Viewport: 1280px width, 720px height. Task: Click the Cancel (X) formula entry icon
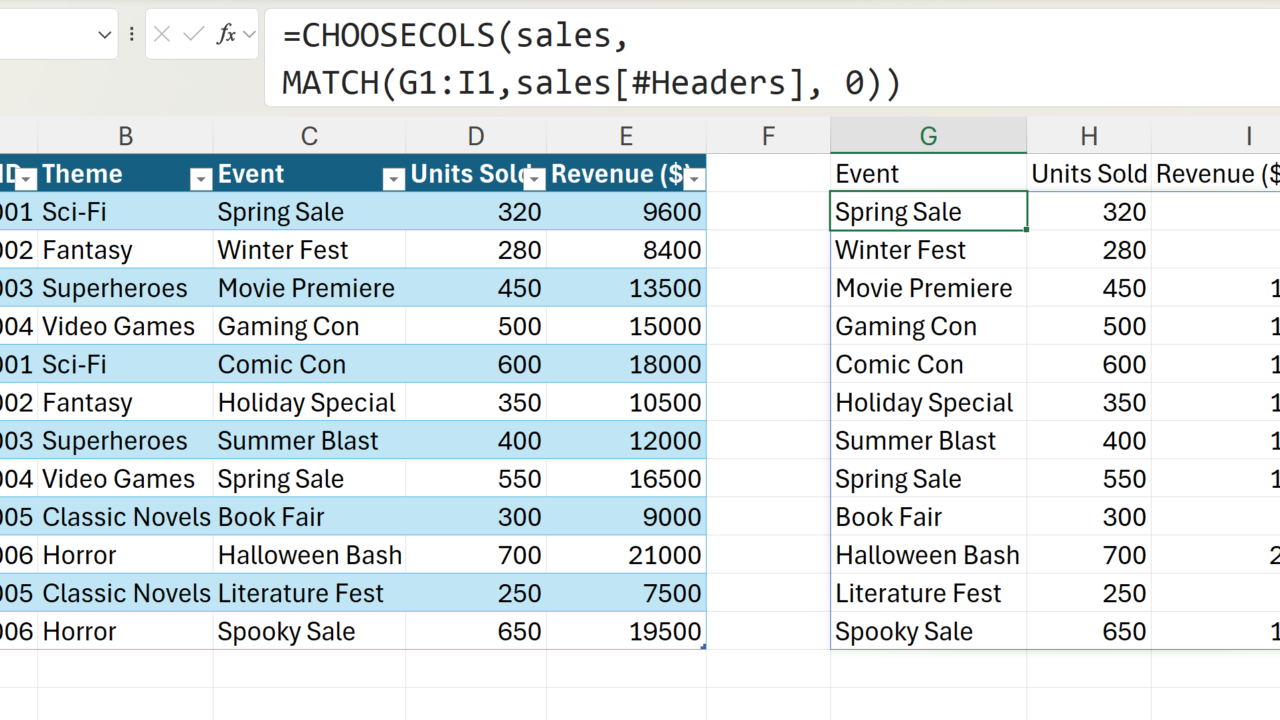pos(162,35)
